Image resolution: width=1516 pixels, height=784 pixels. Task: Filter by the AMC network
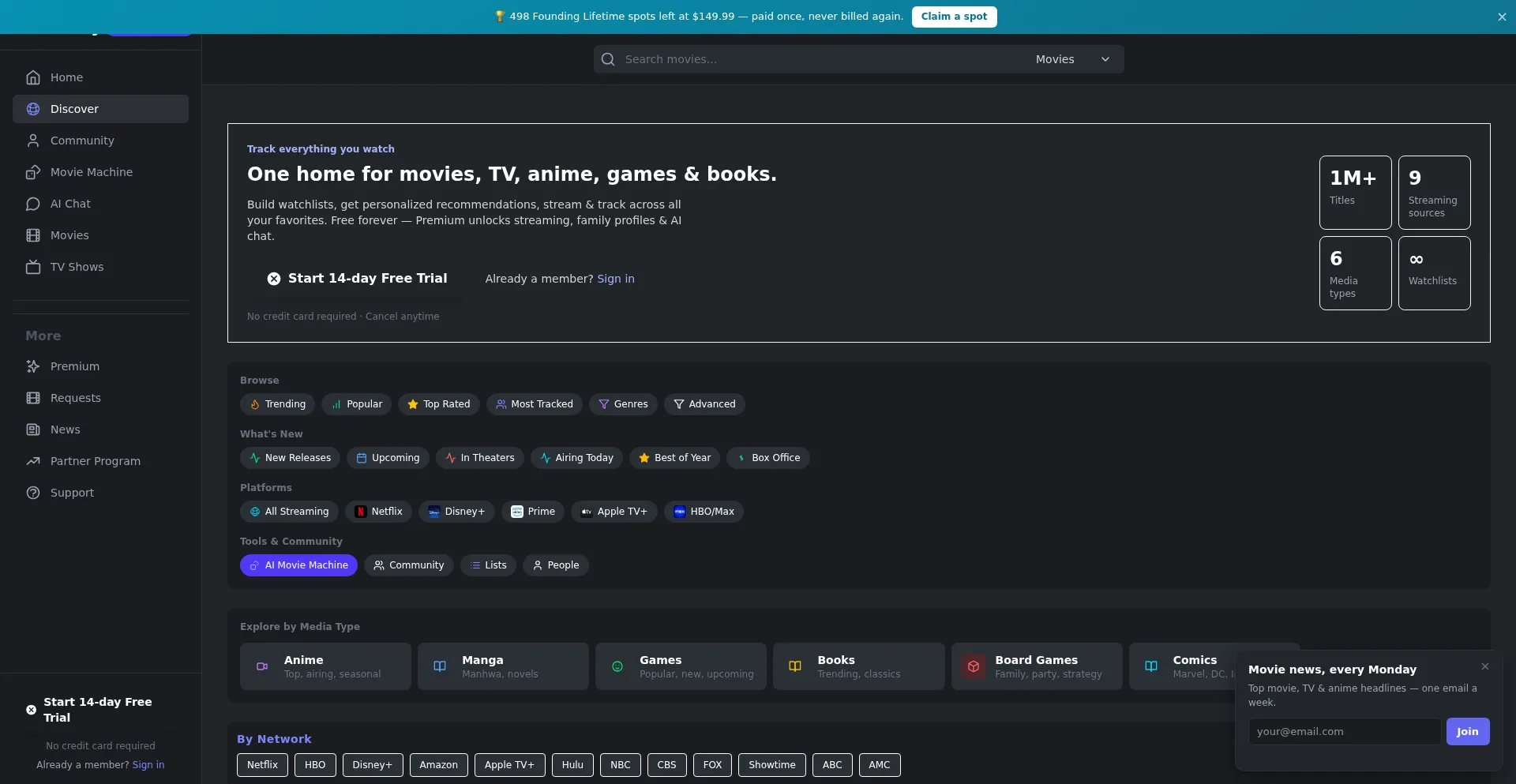pos(880,765)
